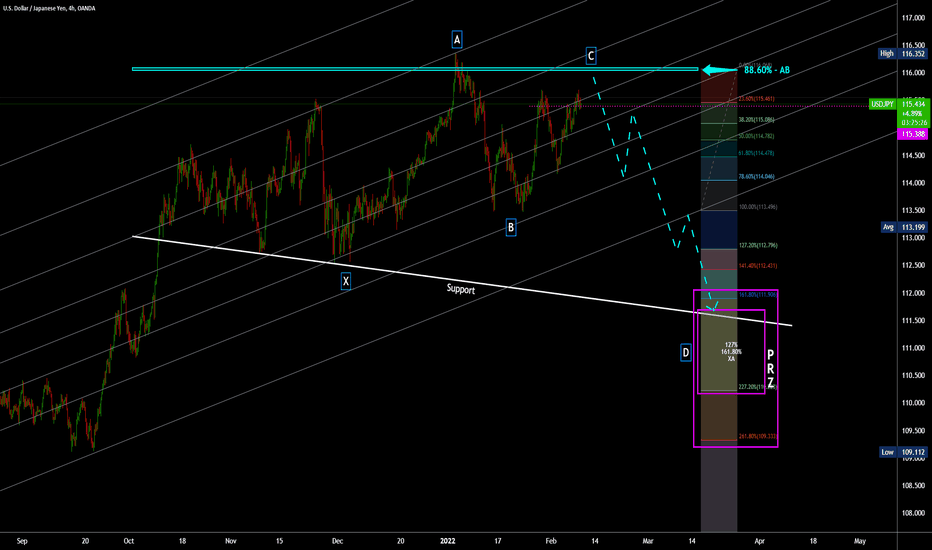
Task: Select the point A label at the peak
Action: (x=456, y=40)
